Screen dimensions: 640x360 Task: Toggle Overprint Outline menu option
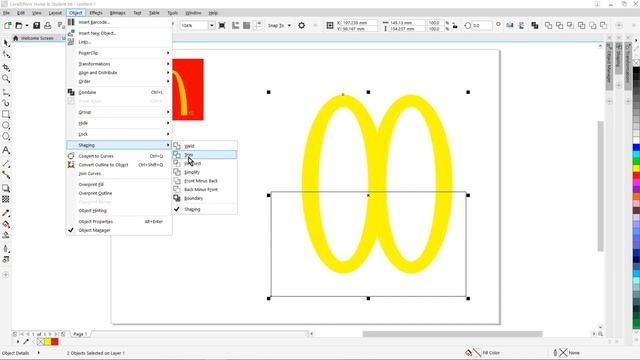(119, 193)
